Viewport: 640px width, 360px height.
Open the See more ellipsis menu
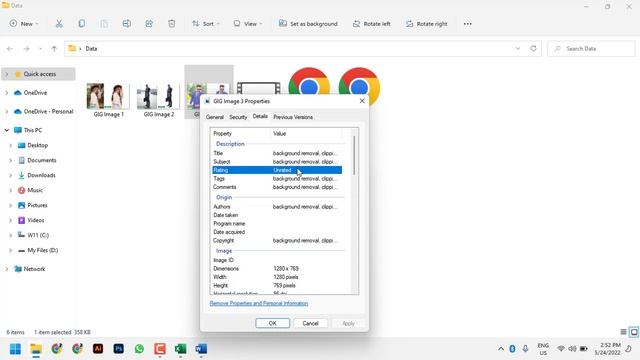[x=468, y=24]
